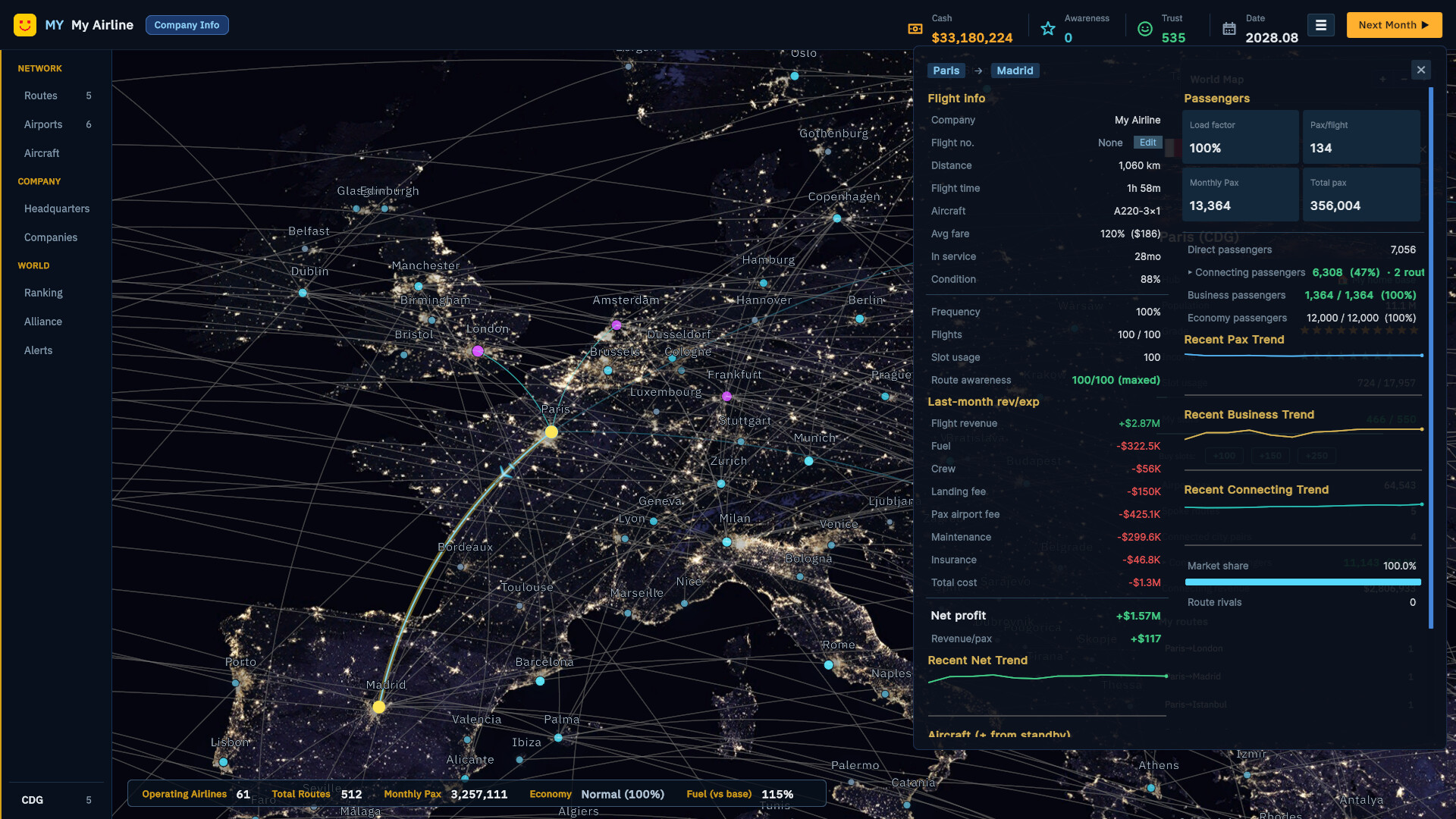Select the Milan airport marker

(726, 542)
